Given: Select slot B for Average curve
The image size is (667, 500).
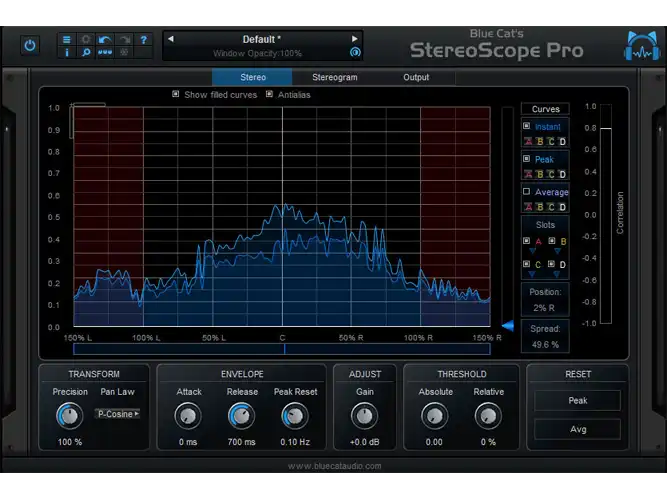Looking at the screenshot, I should (x=539, y=207).
